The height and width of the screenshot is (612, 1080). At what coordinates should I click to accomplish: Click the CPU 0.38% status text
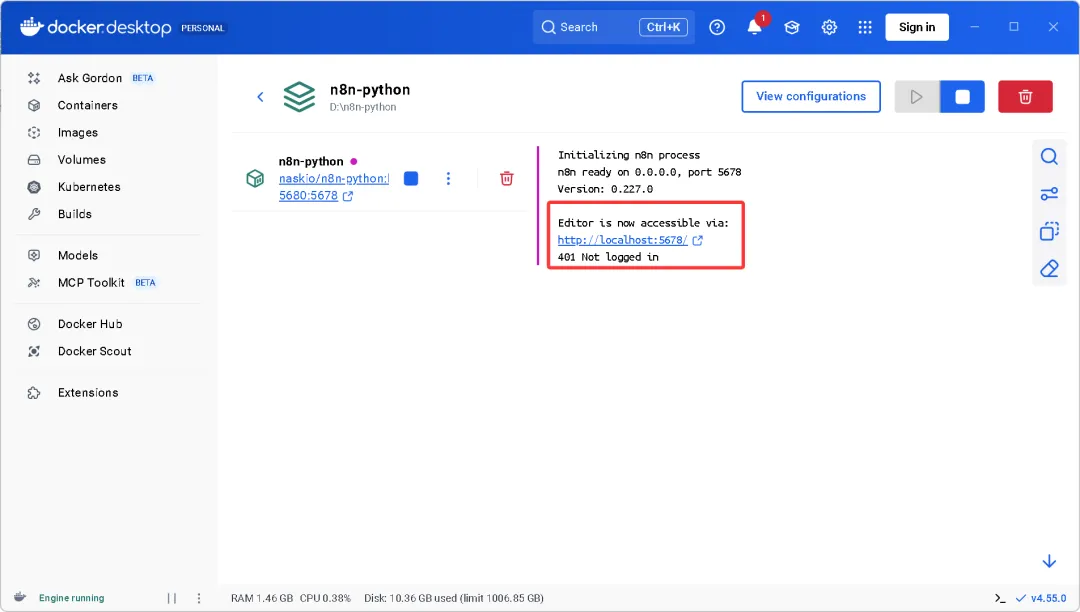[325, 598]
